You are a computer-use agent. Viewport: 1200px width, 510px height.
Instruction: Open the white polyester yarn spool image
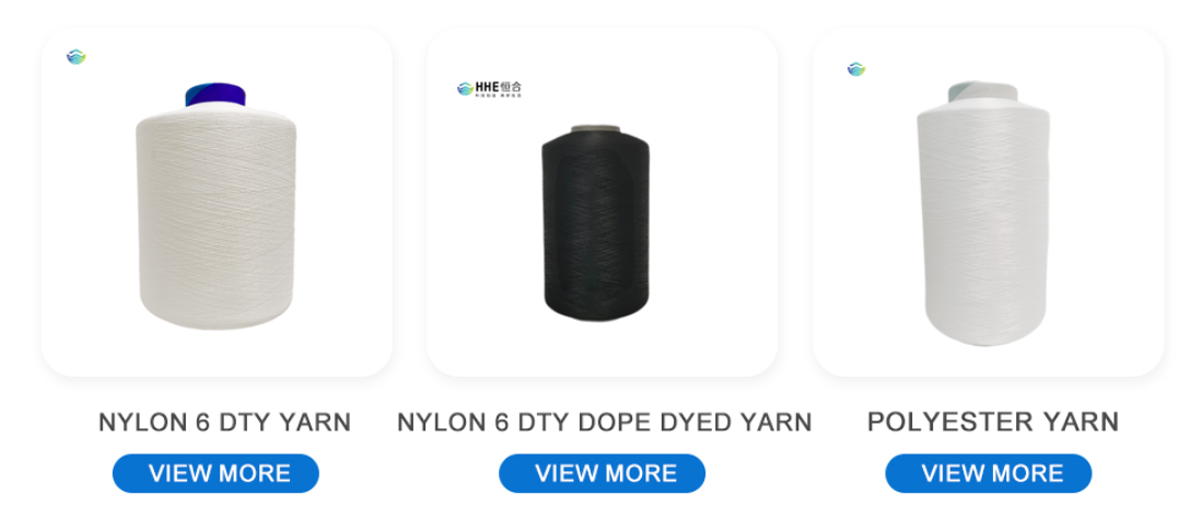coord(988,202)
